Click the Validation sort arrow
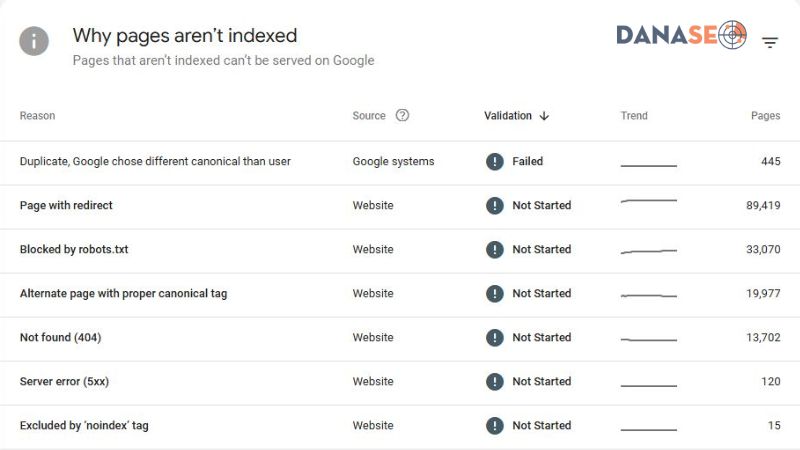The height and width of the screenshot is (450, 800). [544, 116]
